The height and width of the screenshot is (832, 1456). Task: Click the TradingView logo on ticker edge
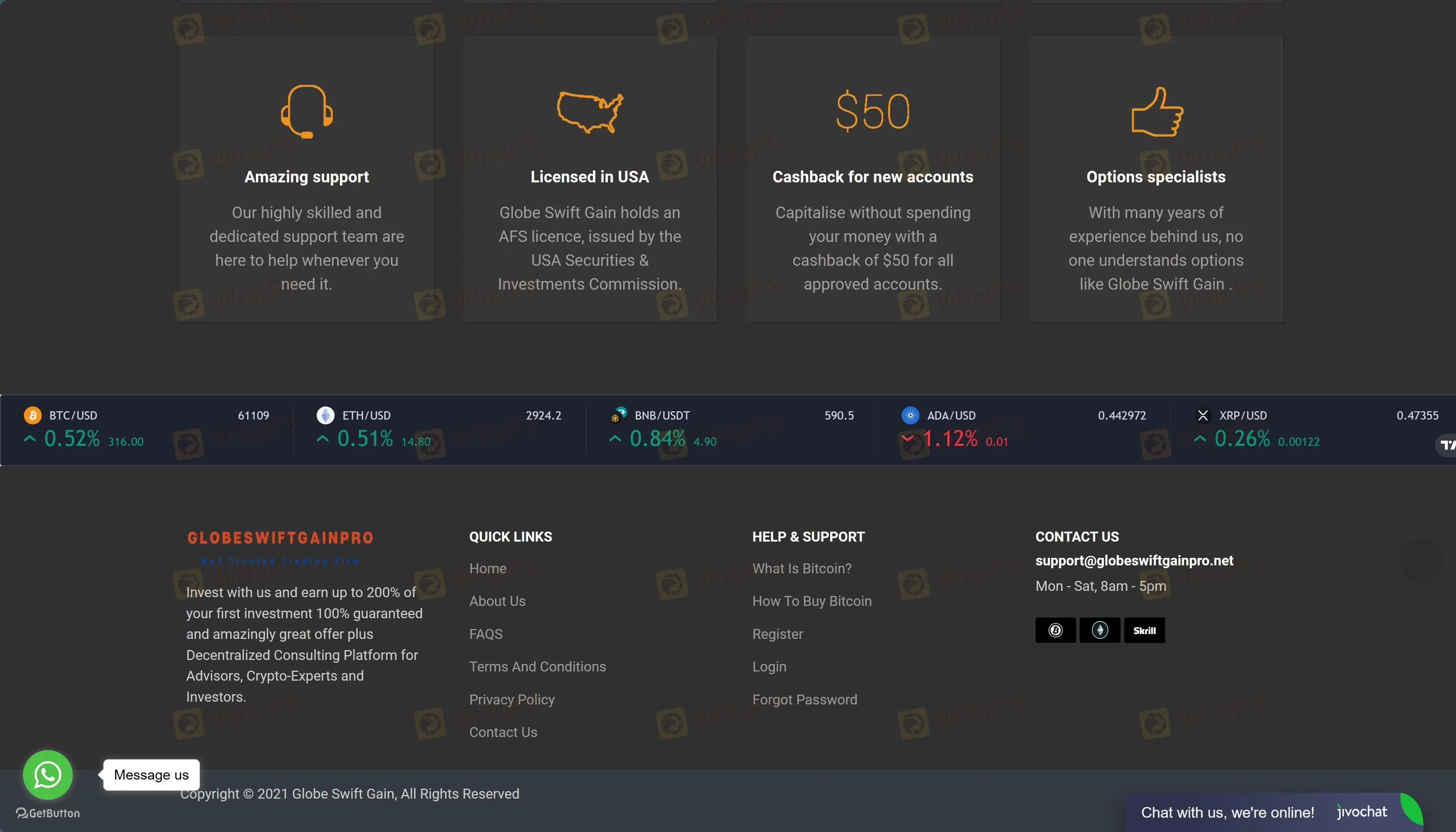1446,445
